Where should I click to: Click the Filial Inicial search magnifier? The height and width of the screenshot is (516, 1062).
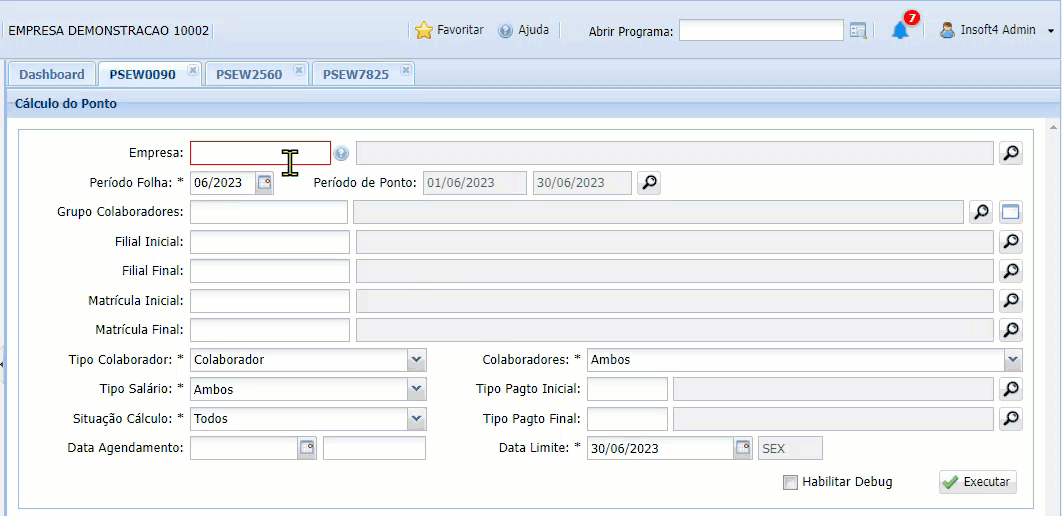[1011, 242]
